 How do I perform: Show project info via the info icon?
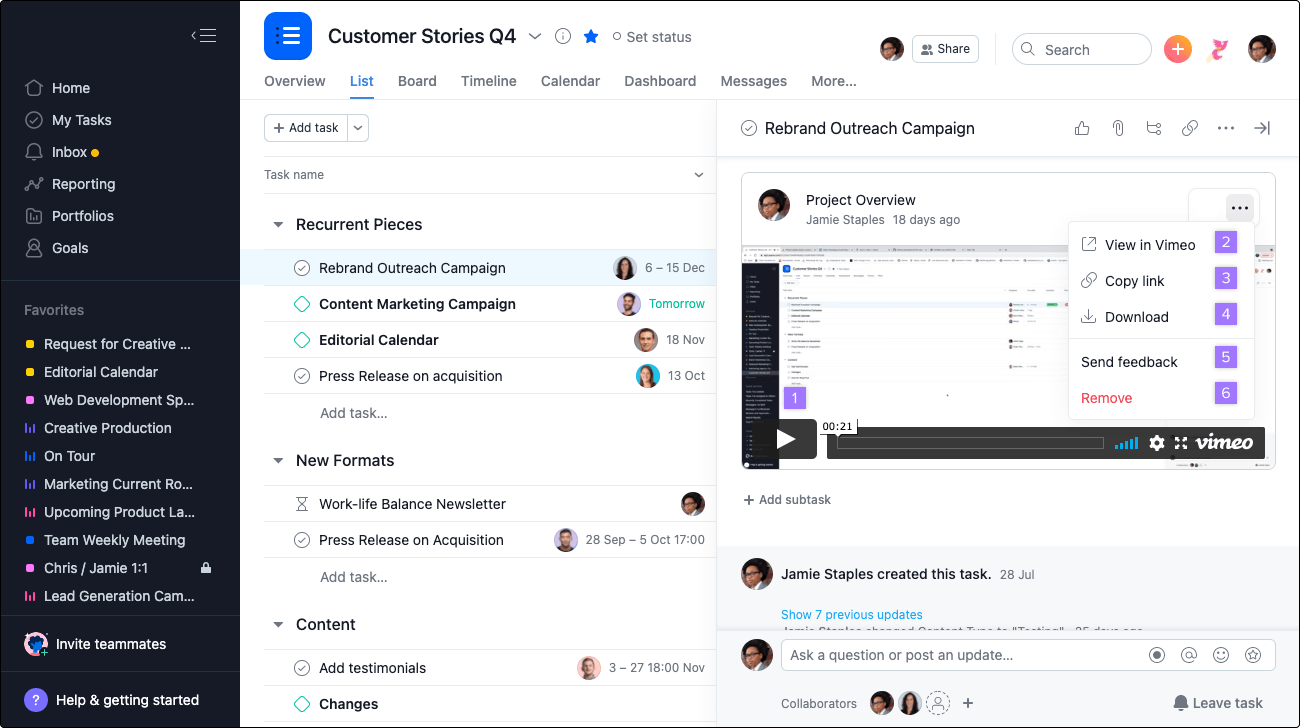(563, 36)
